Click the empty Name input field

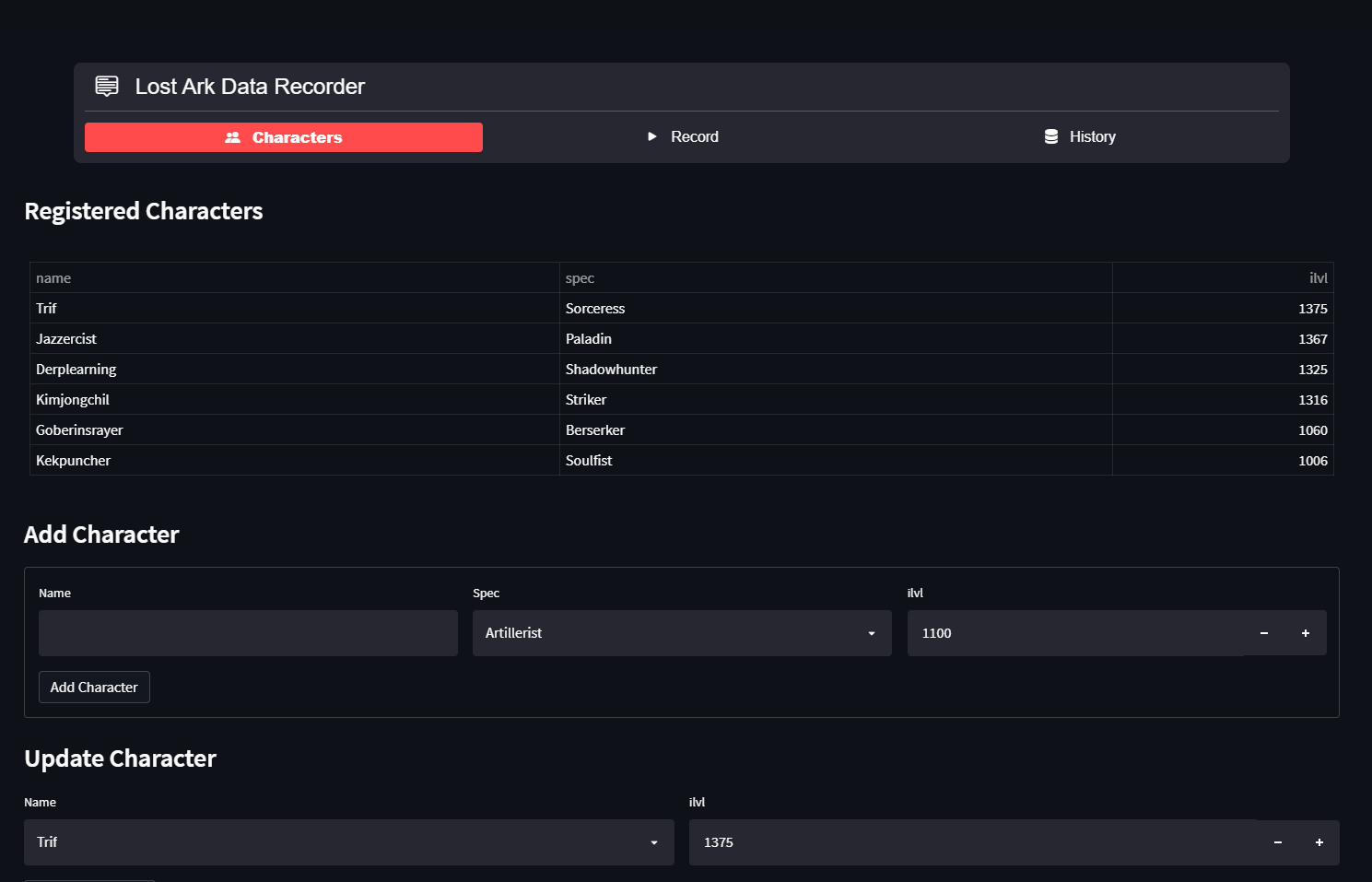[248, 633]
